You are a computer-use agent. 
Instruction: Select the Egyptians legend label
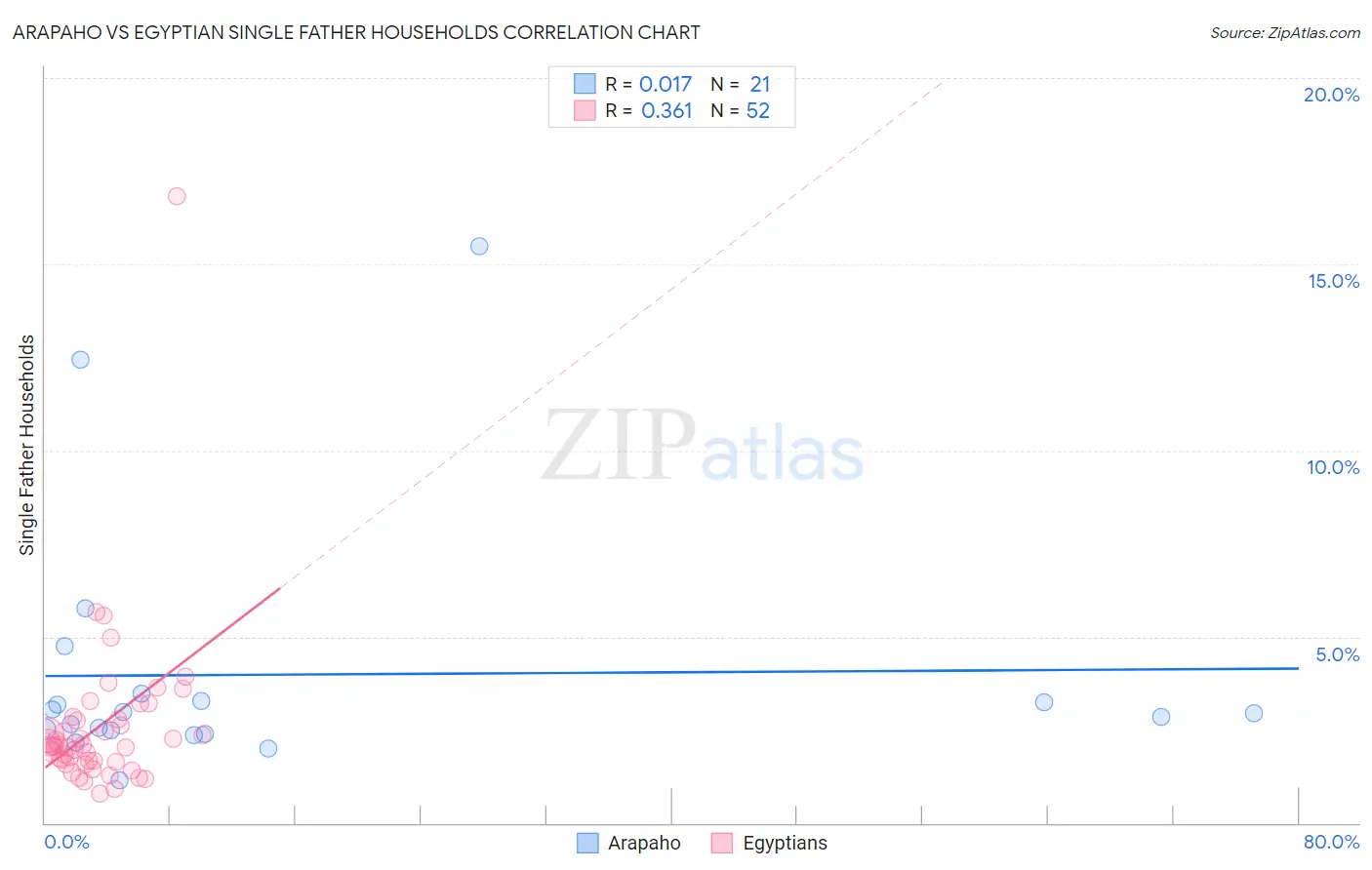click(785, 844)
